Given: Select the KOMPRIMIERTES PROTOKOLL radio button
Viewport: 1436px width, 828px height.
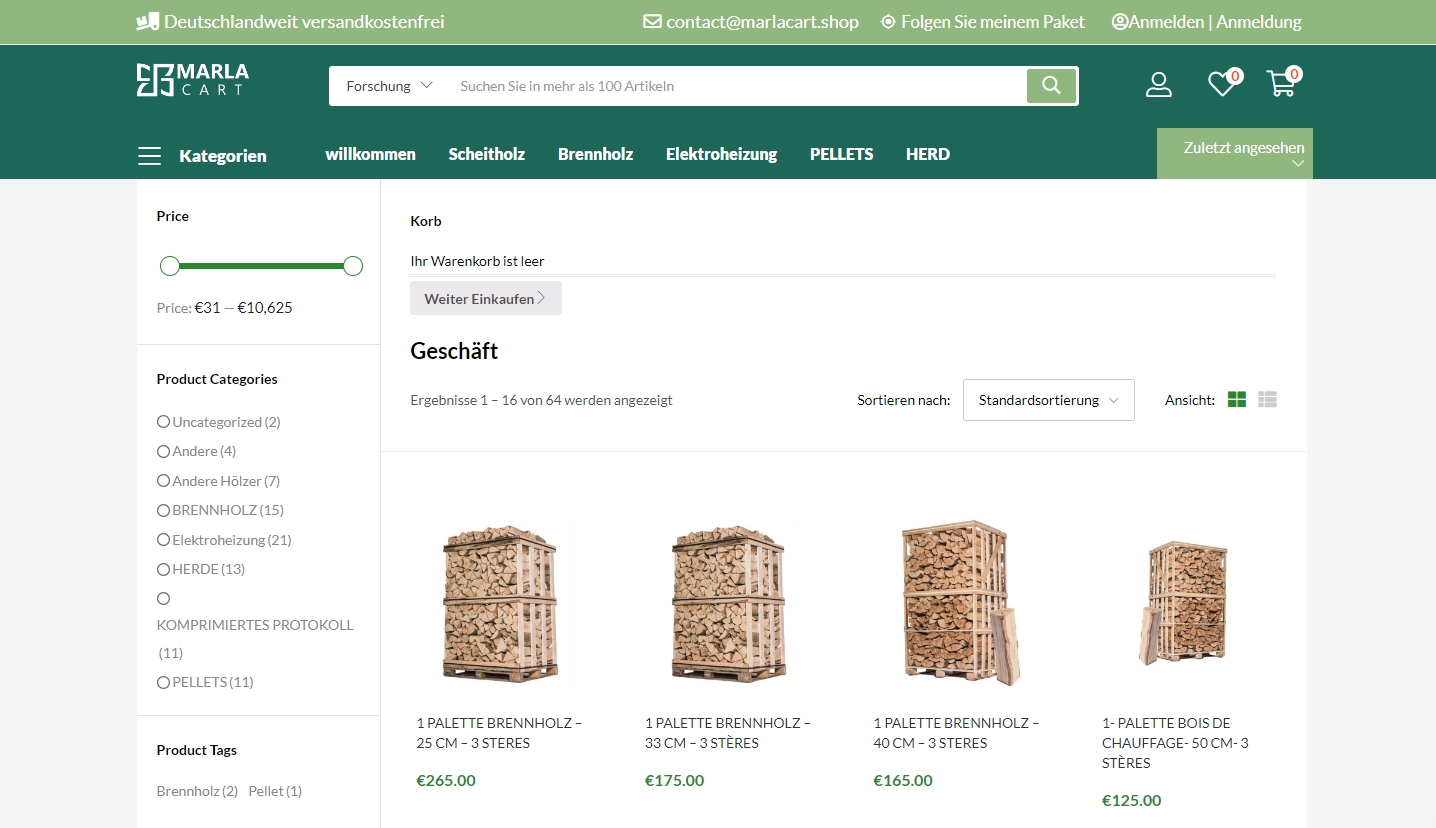Looking at the screenshot, I should pos(163,599).
